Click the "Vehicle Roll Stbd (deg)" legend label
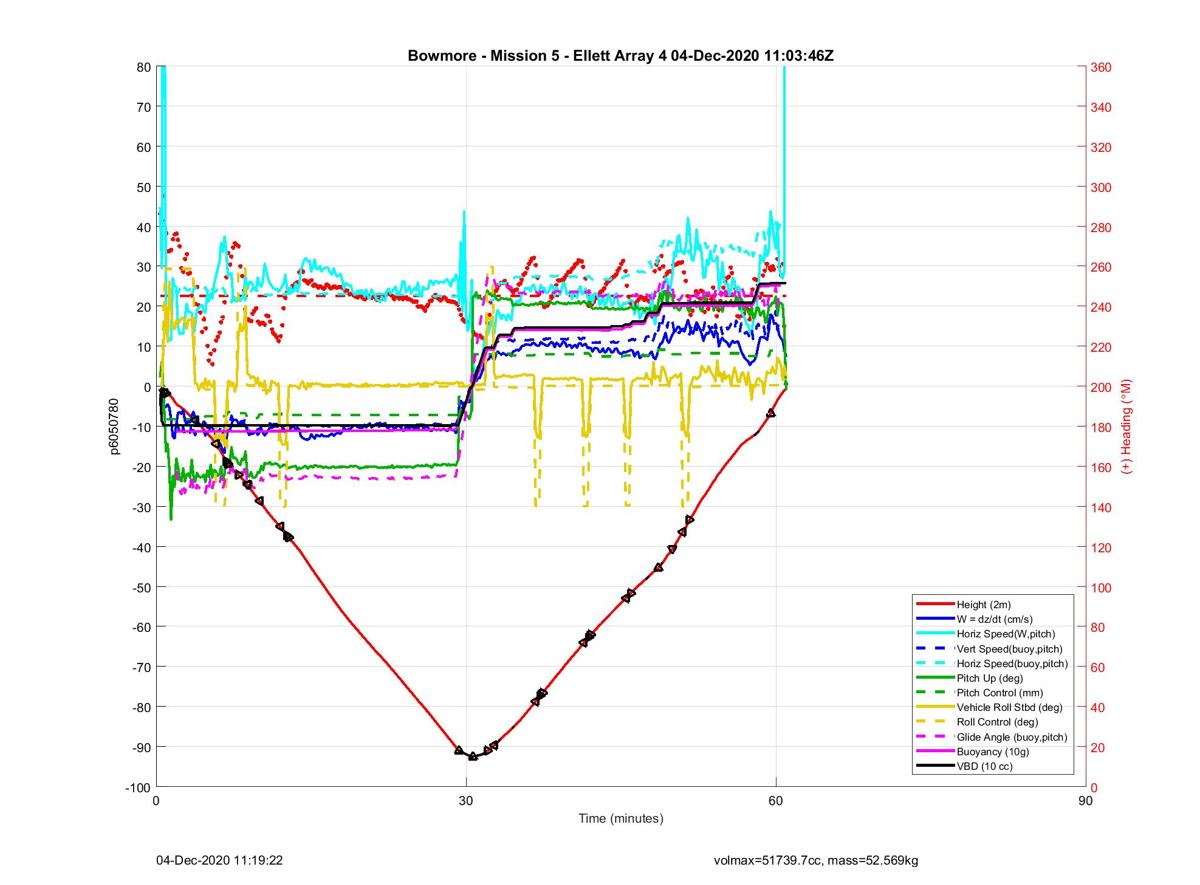The height and width of the screenshot is (885, 1200). pyautogui.click(x=1009, y=708)
